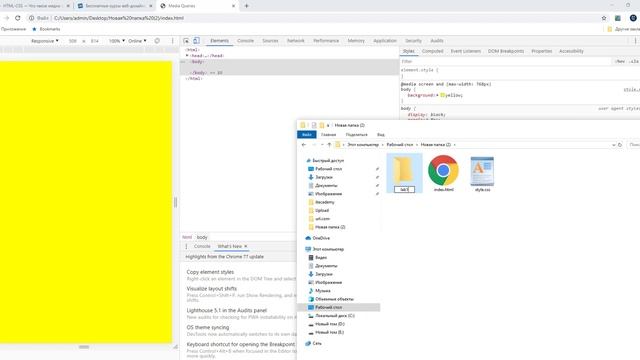Viewport: 640px width, 360px height.
Task: Go up one folder in Explorer
Action: [x=329, y=145]
